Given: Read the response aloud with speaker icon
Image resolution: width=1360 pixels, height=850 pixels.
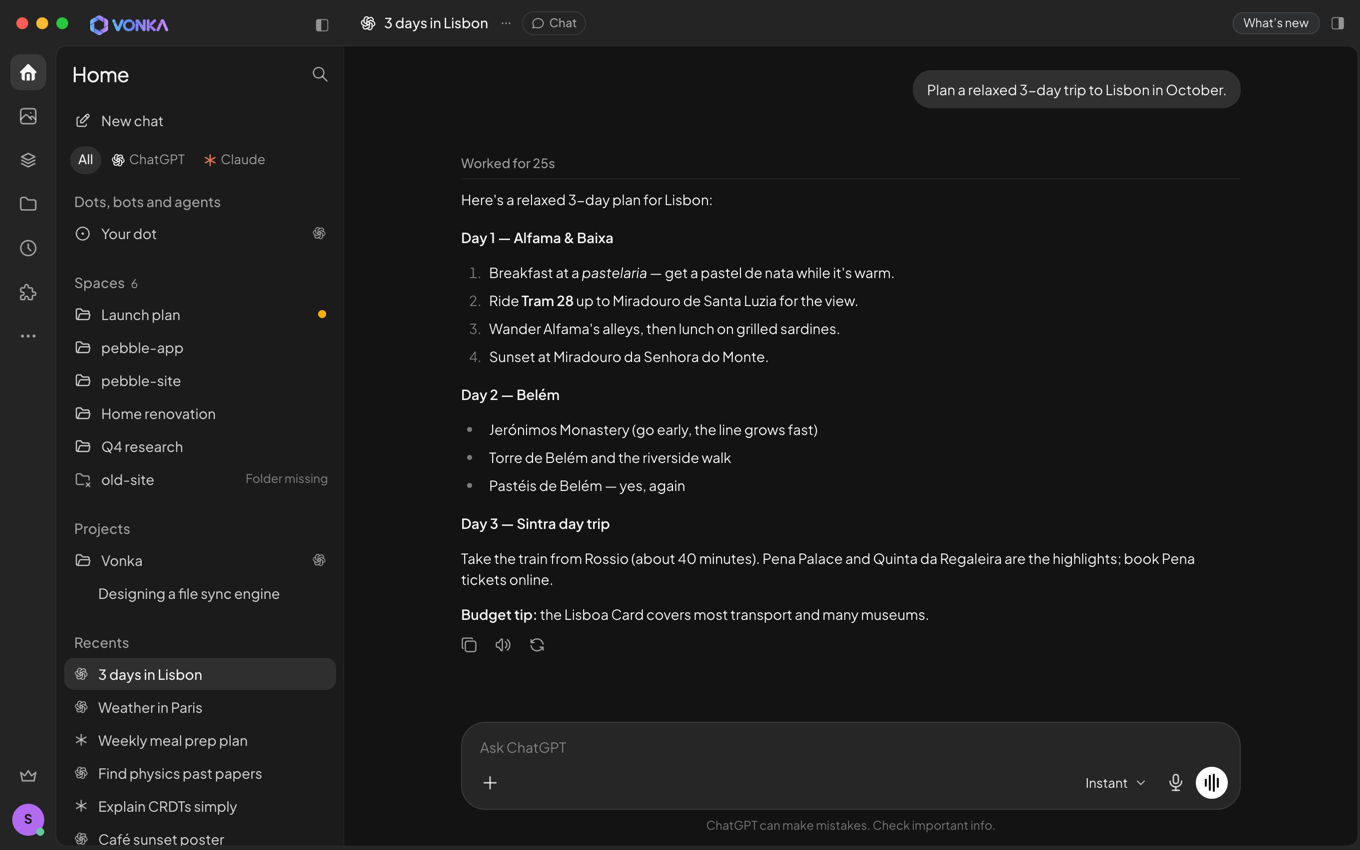Looking at the screenshot, I should coord(503,645).
